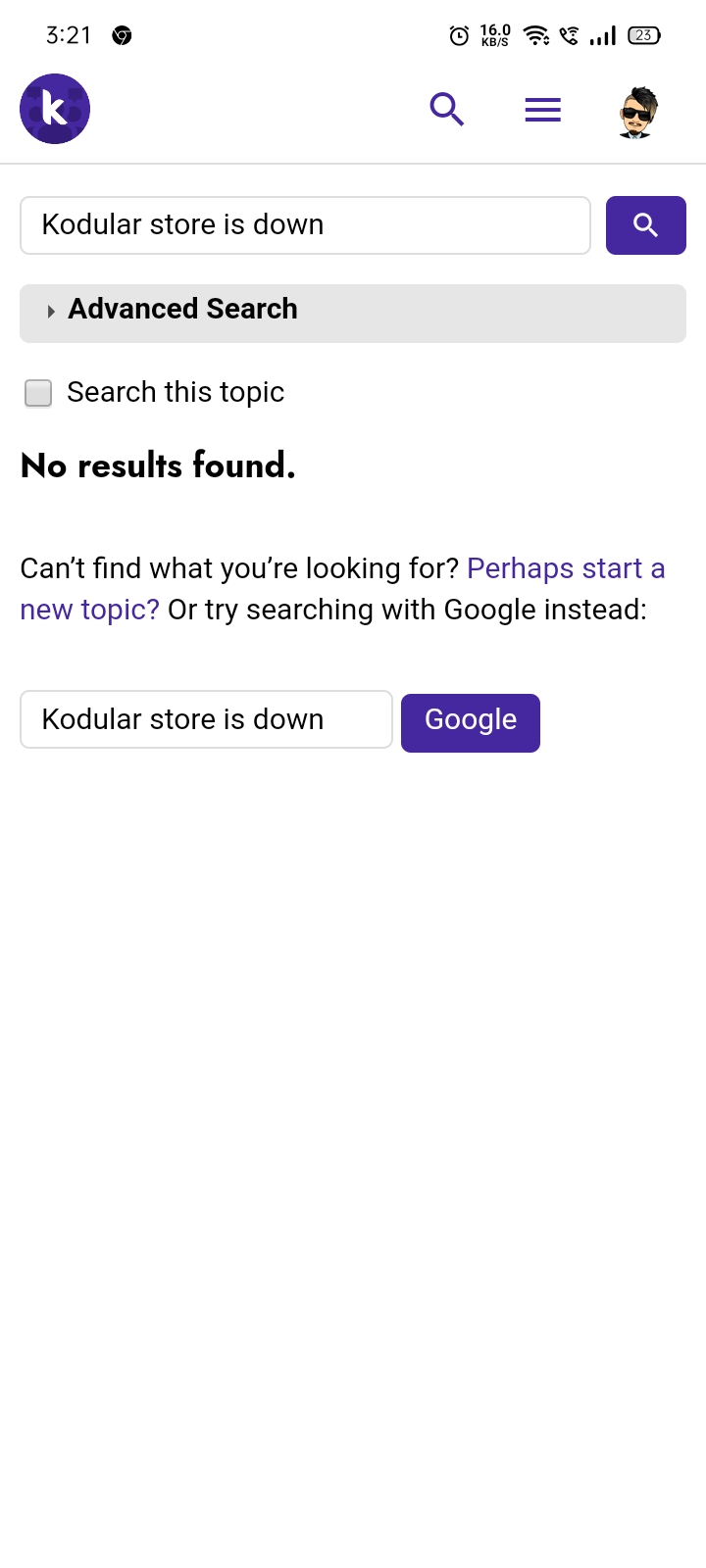Tap the header magnifier search icon
Image resolution: width=706 pixels, height=1568 pixels.
447,109
